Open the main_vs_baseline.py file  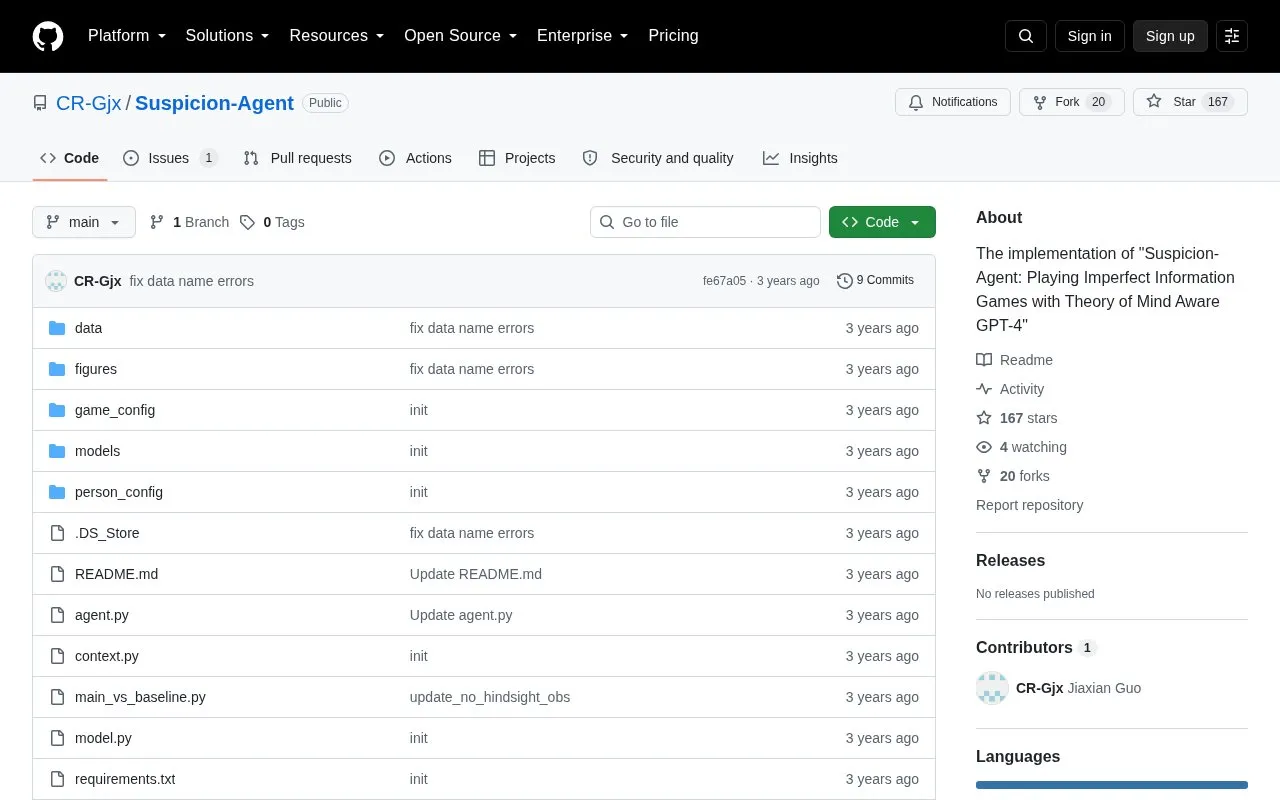pyautogui.click(x=140, y=697)
